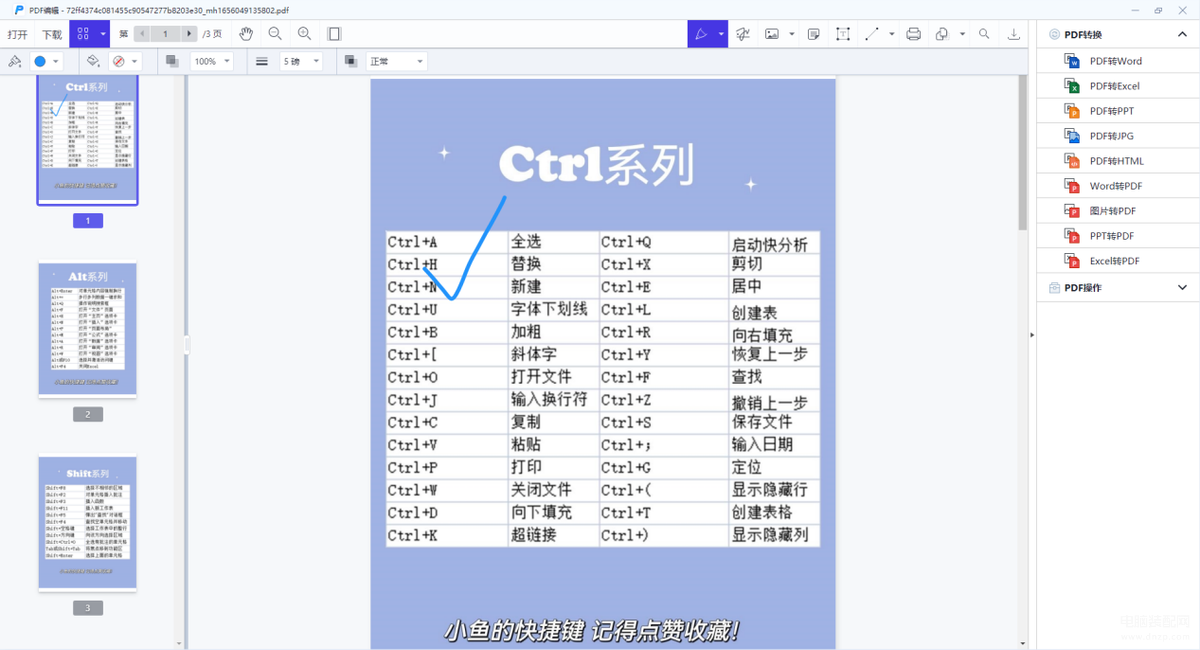Open the thumbnail view mode dropdown arrow
Viewport: 1200px width, 650px height.
103,34
